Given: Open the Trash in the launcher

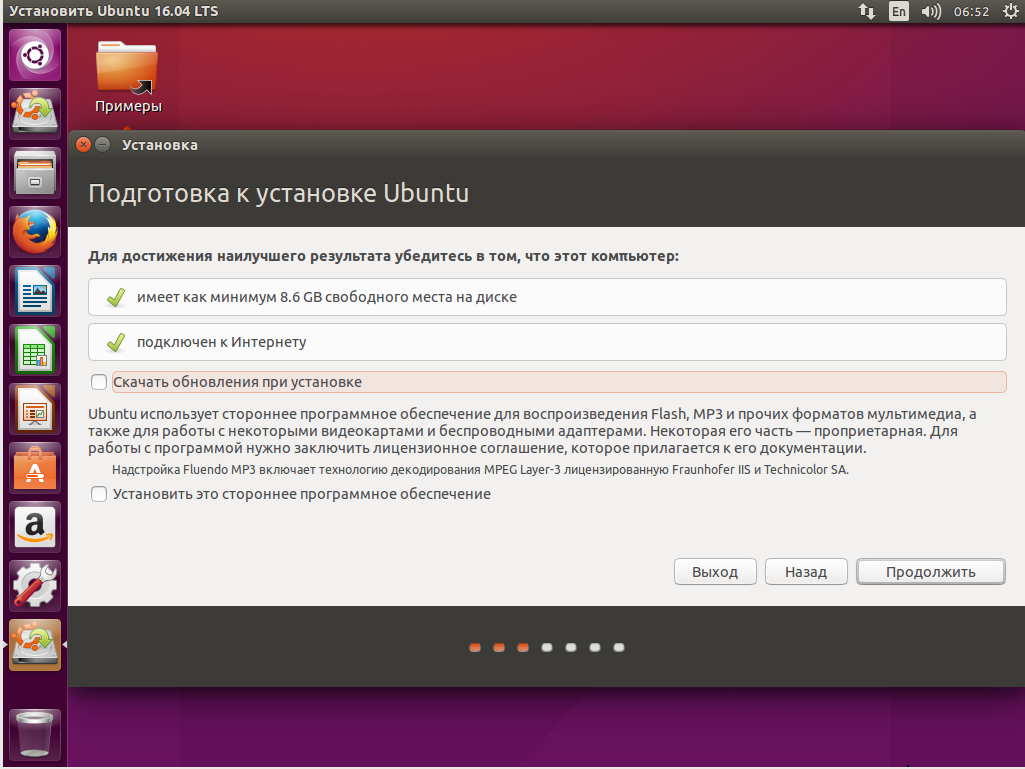Looking at the screenshot, I should pyautogui.click(x=35, y=734).
